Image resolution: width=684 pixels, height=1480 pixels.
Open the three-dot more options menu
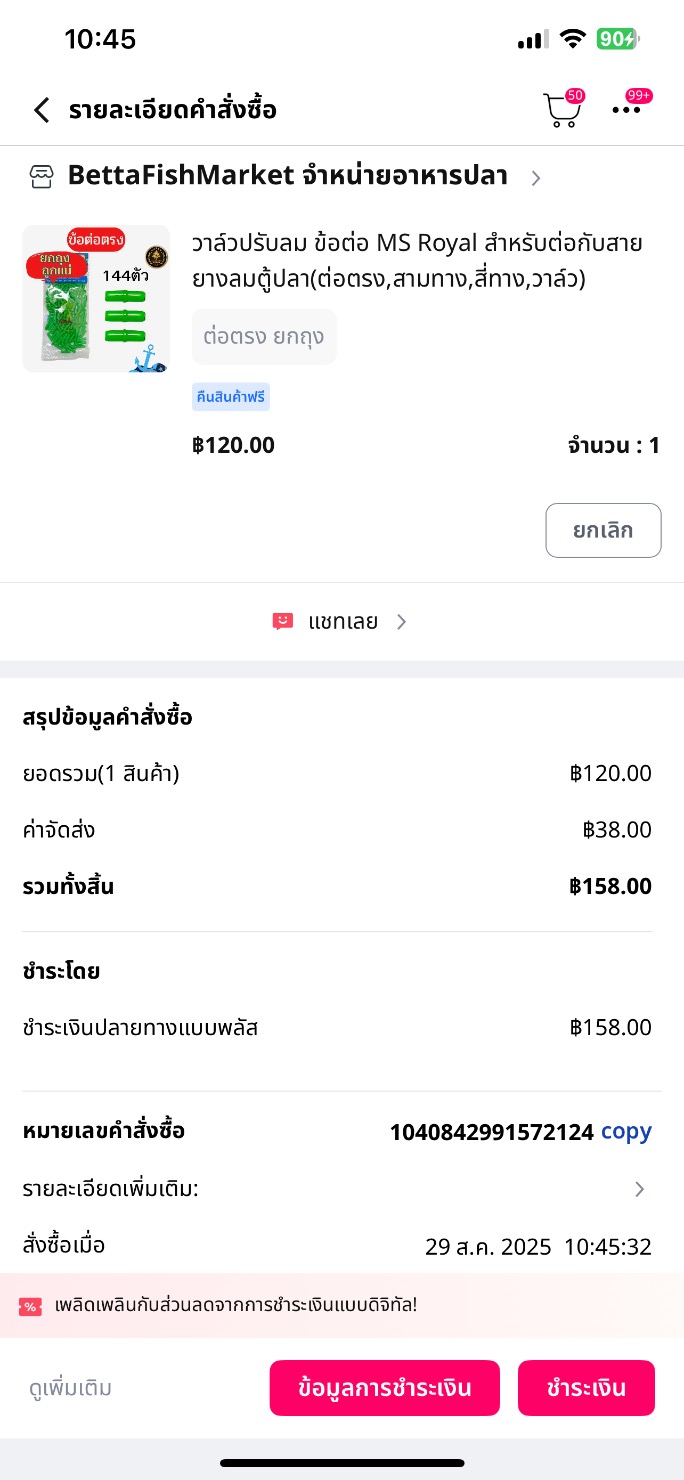coord(627,110)
